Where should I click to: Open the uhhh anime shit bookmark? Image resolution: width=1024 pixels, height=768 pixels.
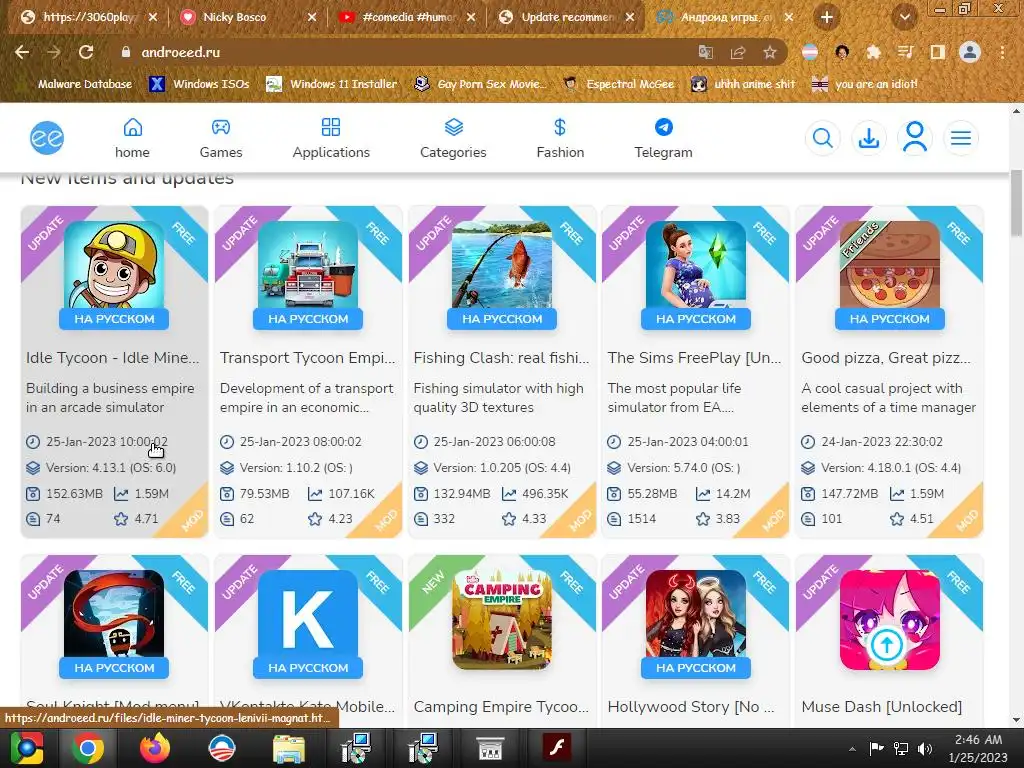tap(744, 84)
